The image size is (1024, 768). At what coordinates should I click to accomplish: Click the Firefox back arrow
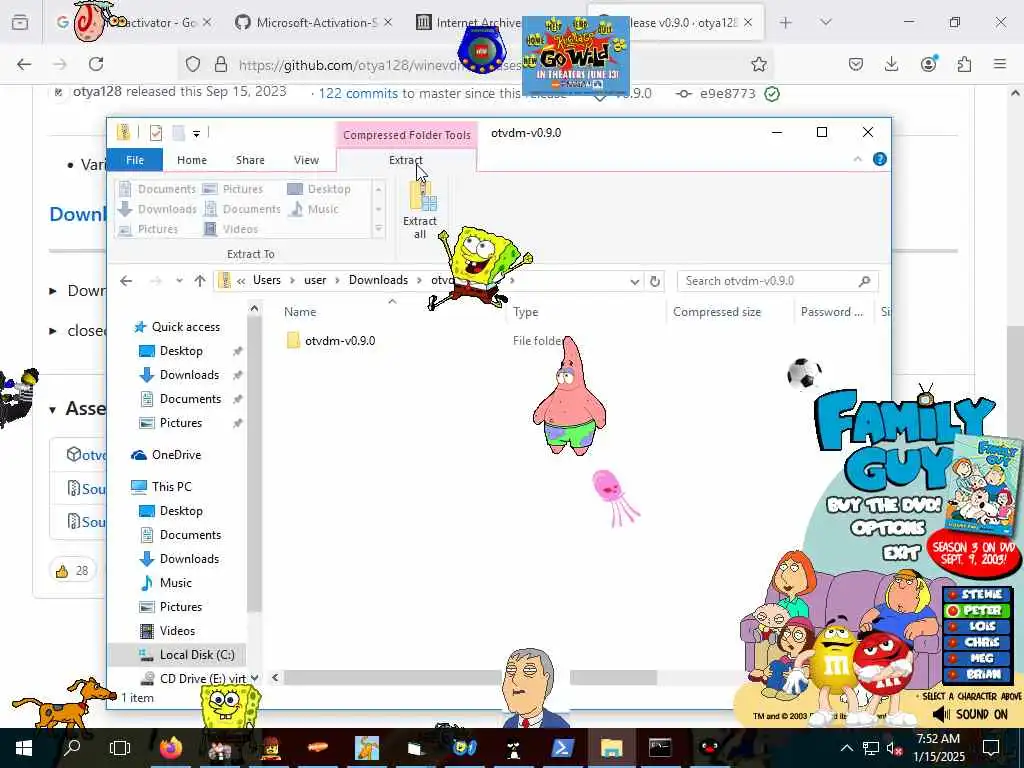coord(24,64)
